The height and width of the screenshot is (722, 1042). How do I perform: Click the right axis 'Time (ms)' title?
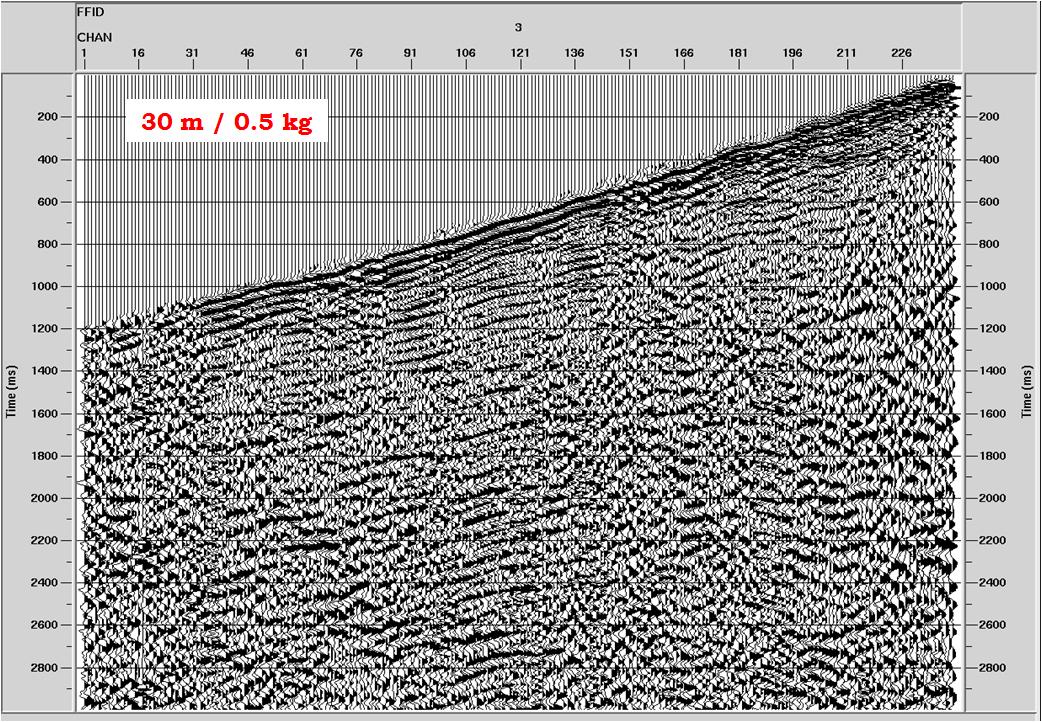pyautogui.click(x=1029, y=392)
